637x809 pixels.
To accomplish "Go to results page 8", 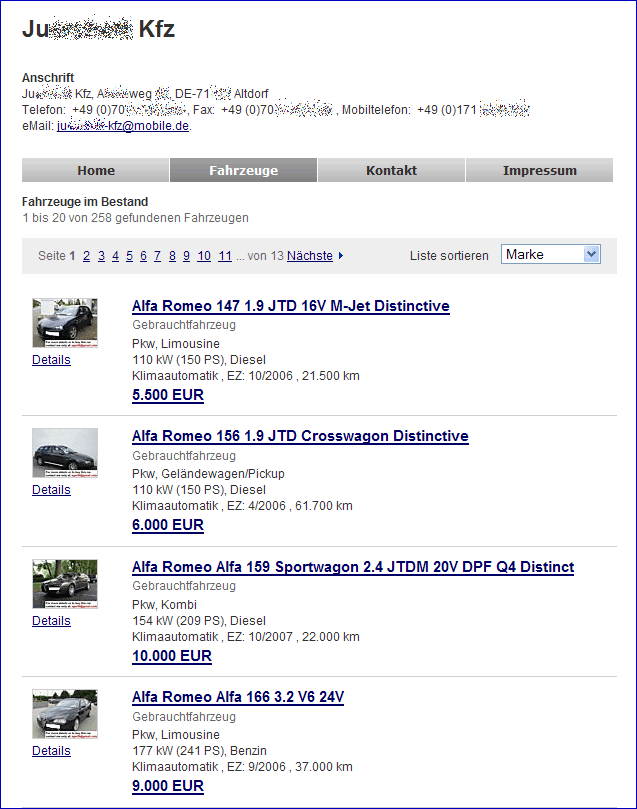I will 172,256.
